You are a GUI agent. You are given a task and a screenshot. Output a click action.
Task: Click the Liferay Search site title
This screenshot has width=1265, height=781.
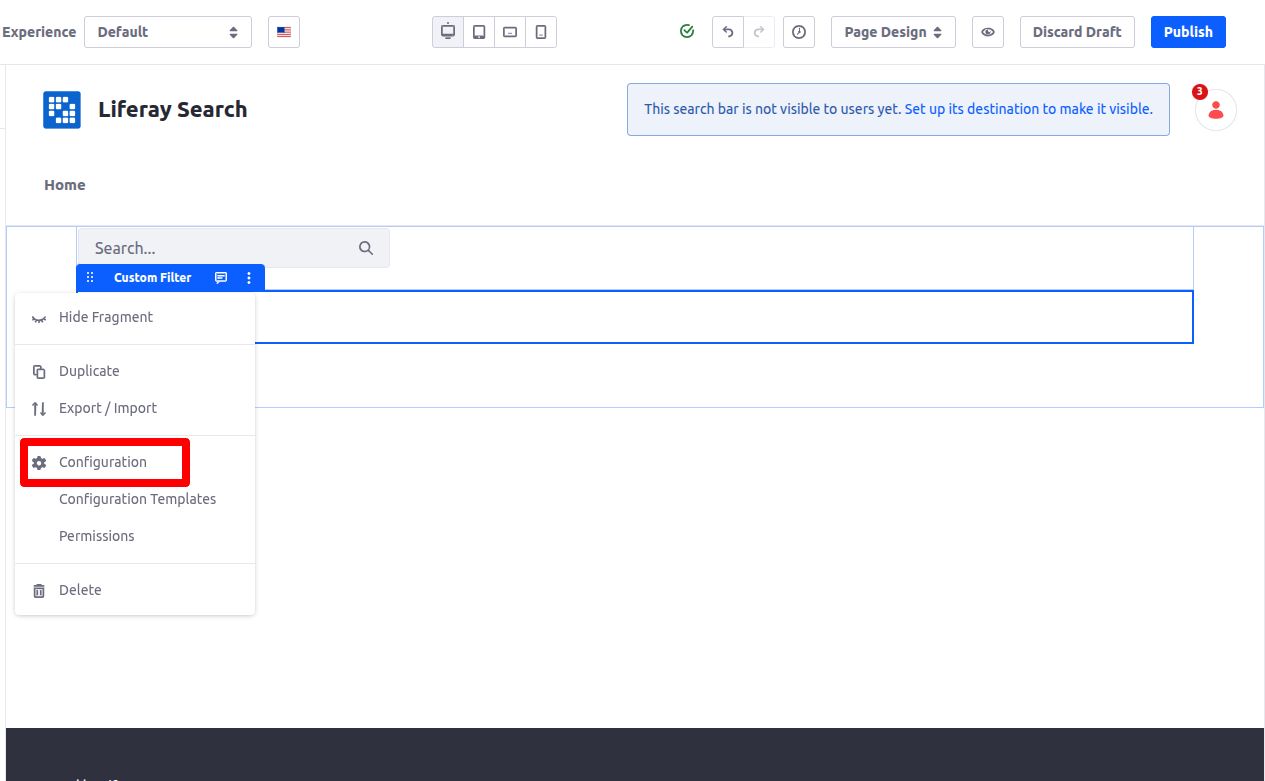coord(172,110)
